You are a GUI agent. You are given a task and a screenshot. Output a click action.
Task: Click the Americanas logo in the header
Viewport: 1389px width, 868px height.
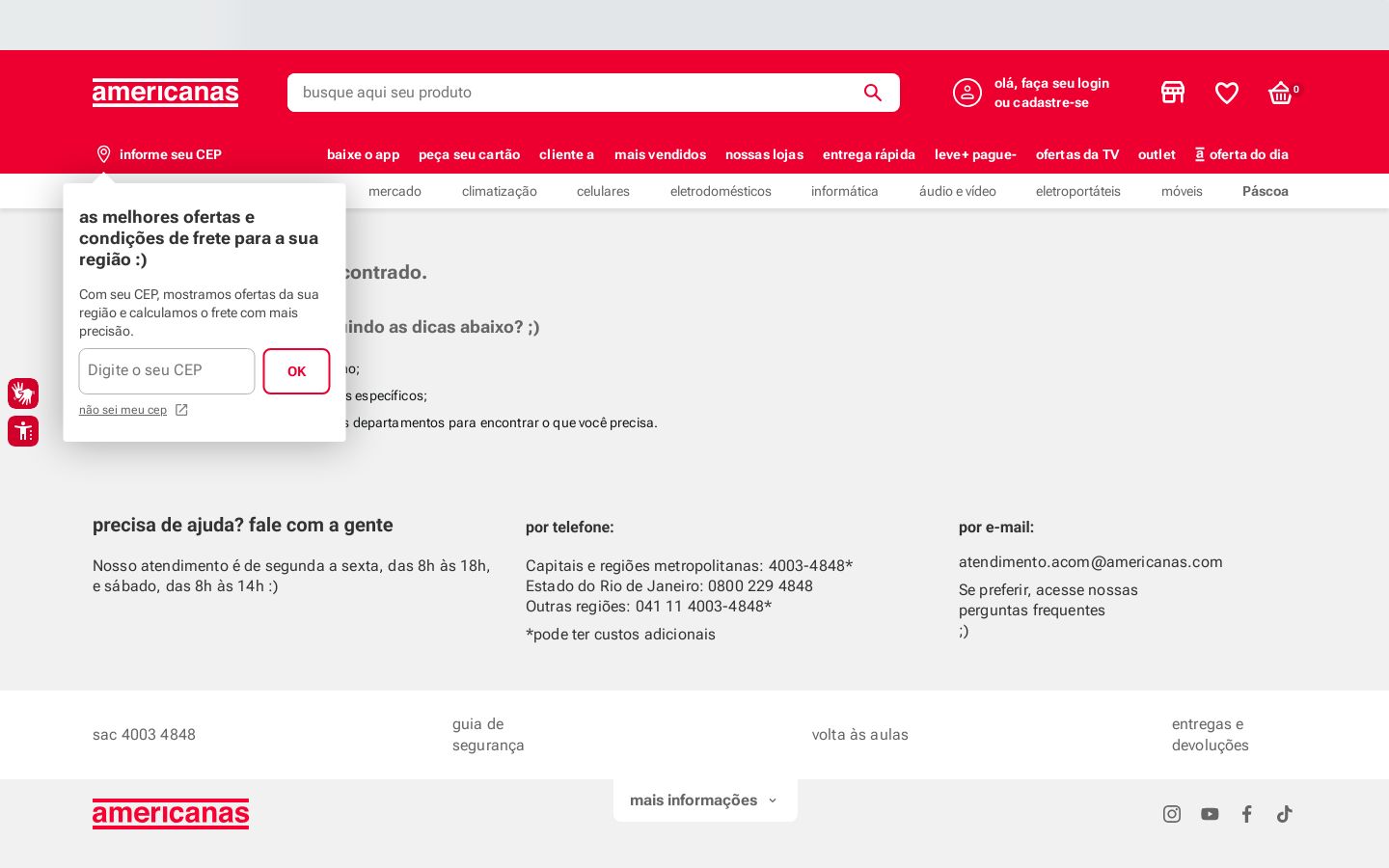point(165,93)
